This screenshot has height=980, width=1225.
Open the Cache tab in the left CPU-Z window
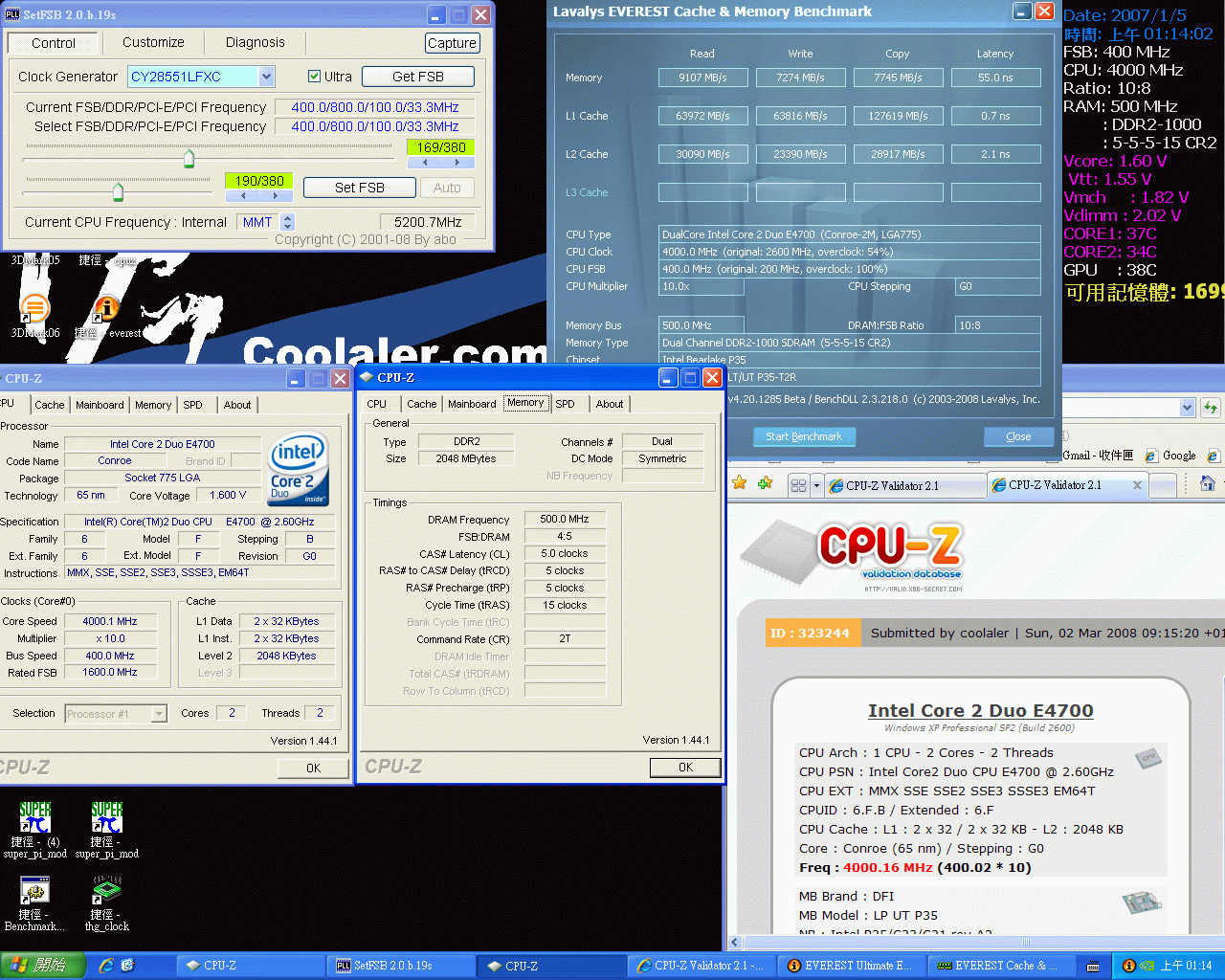click(x=50, y=405)
